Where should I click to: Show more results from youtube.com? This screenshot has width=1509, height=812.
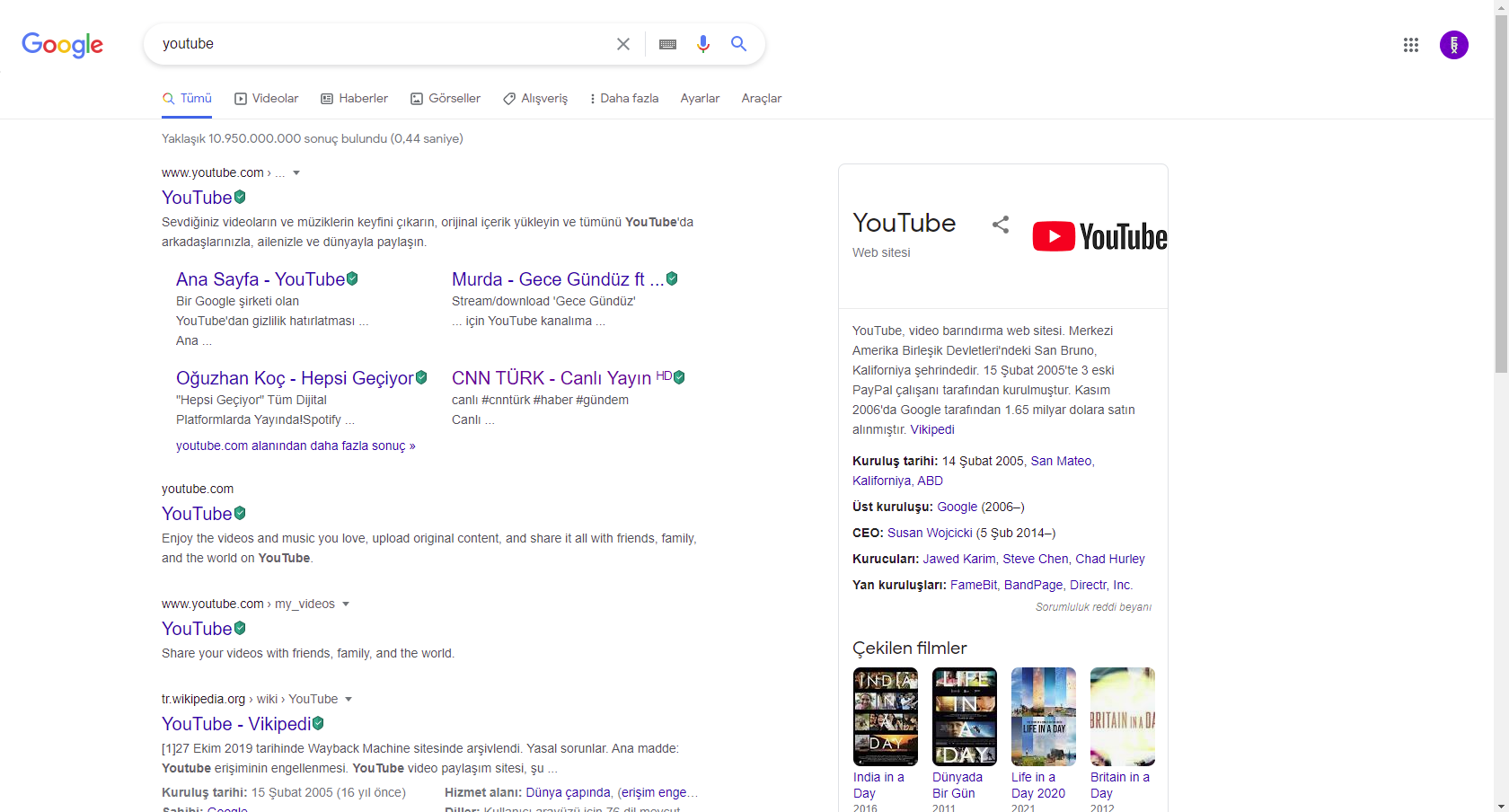pyautogui.click(x=296, y=446)
